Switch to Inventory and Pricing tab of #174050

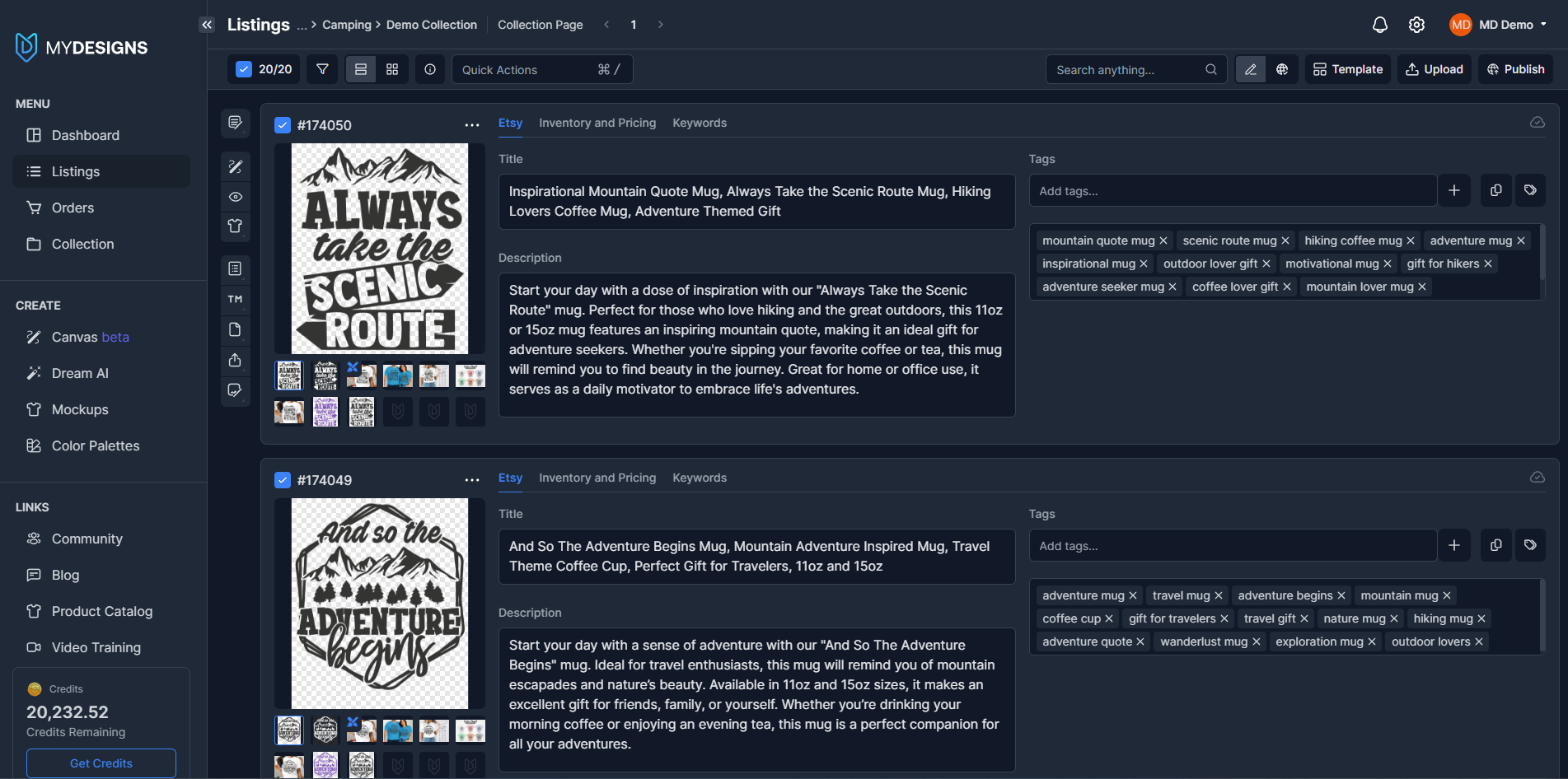597,123
